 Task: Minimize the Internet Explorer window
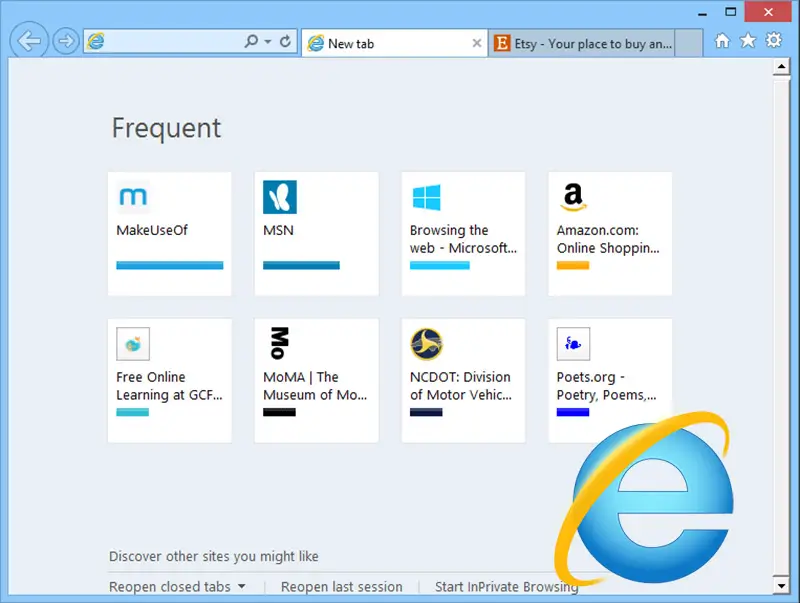tap(703, 12)
